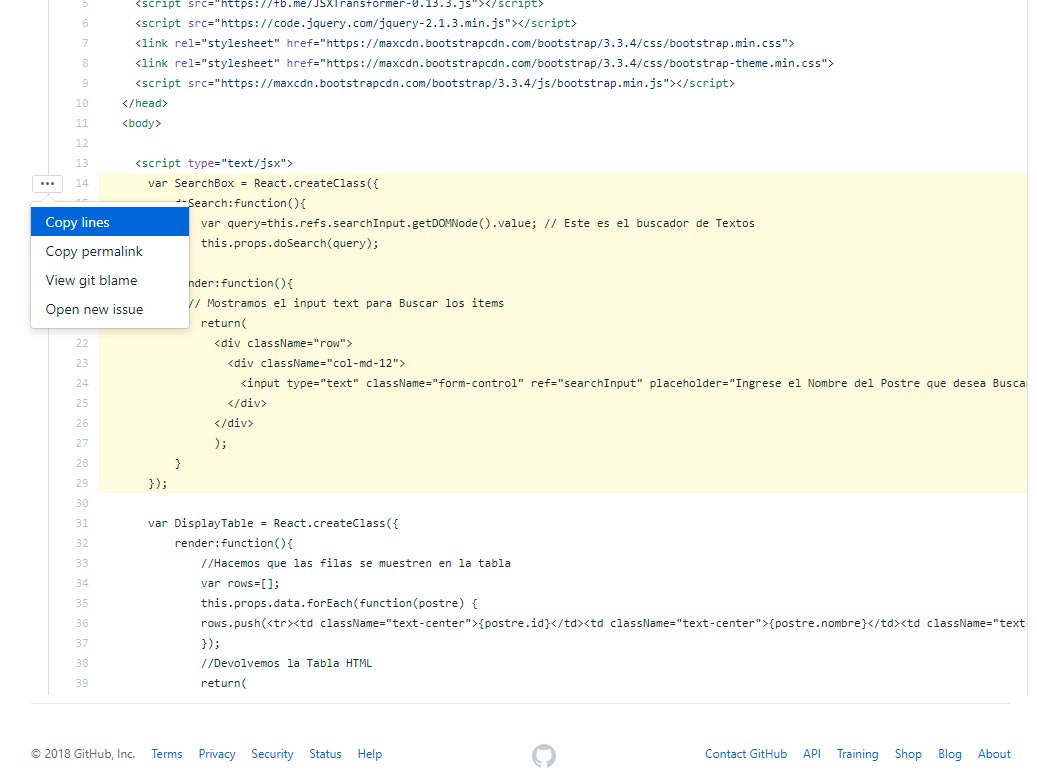1037x784 pixels.
Task: Open the About footer link
Action: point(994,754)
